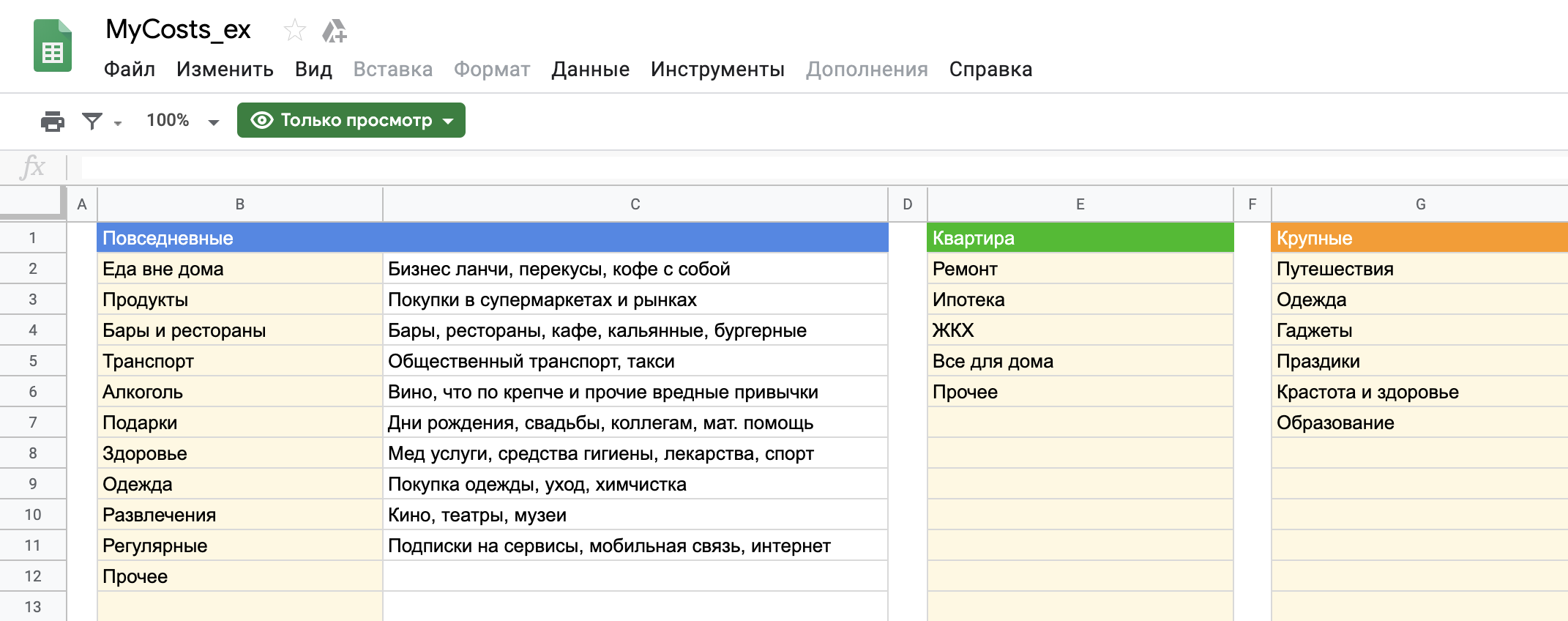Select the 'Регулярные' cell
This screenshot has height=621, width=1568.
click(x=240, y=546)
